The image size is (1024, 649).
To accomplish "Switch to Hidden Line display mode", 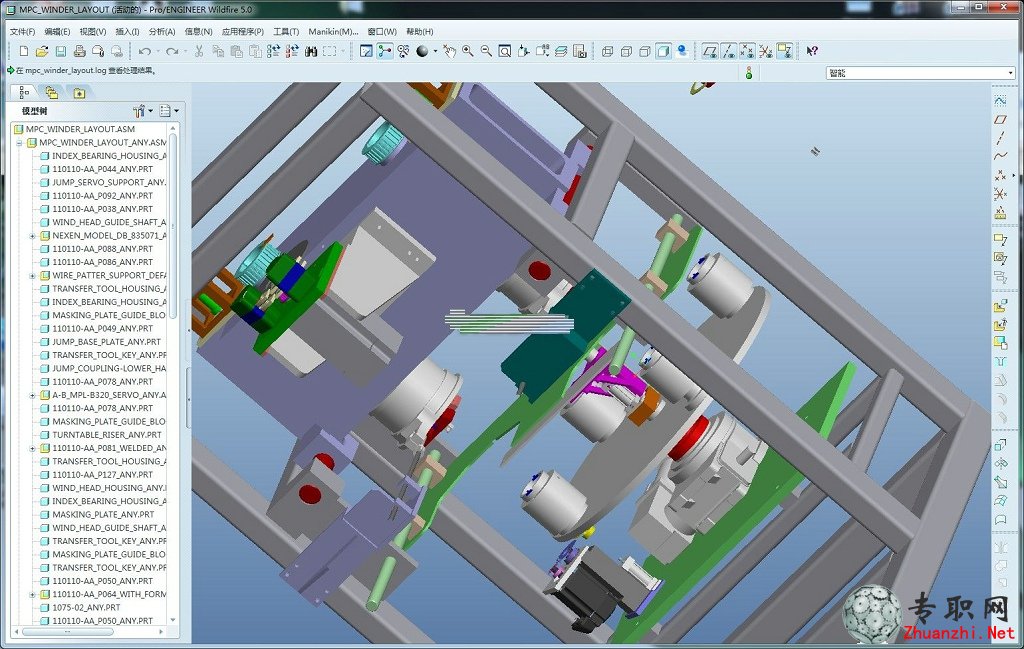I will [x=626, y=51].
